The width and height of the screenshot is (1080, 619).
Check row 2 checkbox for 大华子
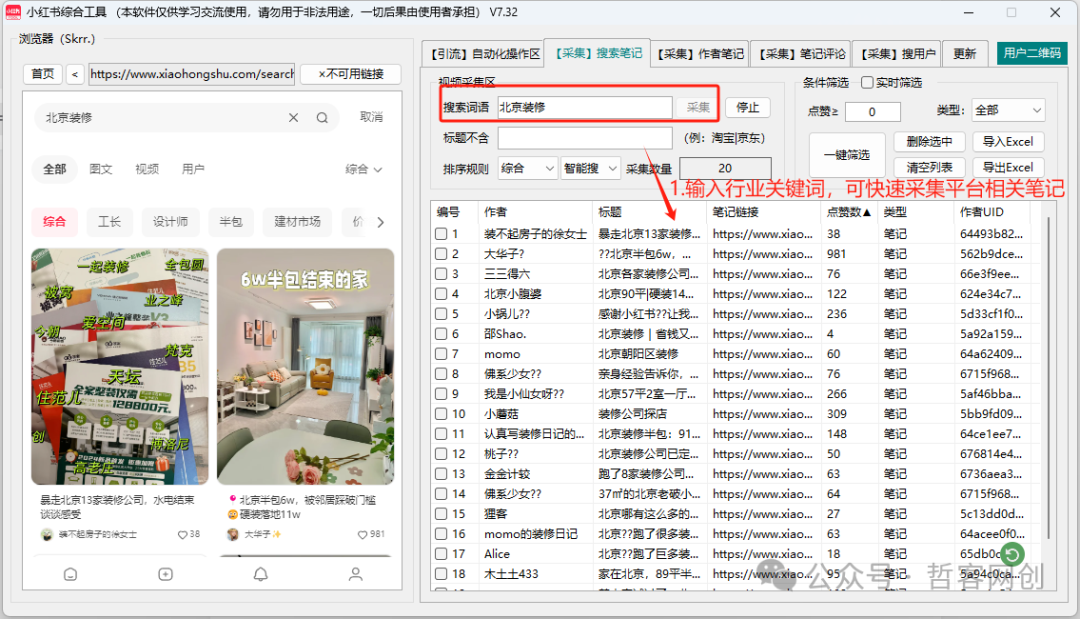pos(442,254)
